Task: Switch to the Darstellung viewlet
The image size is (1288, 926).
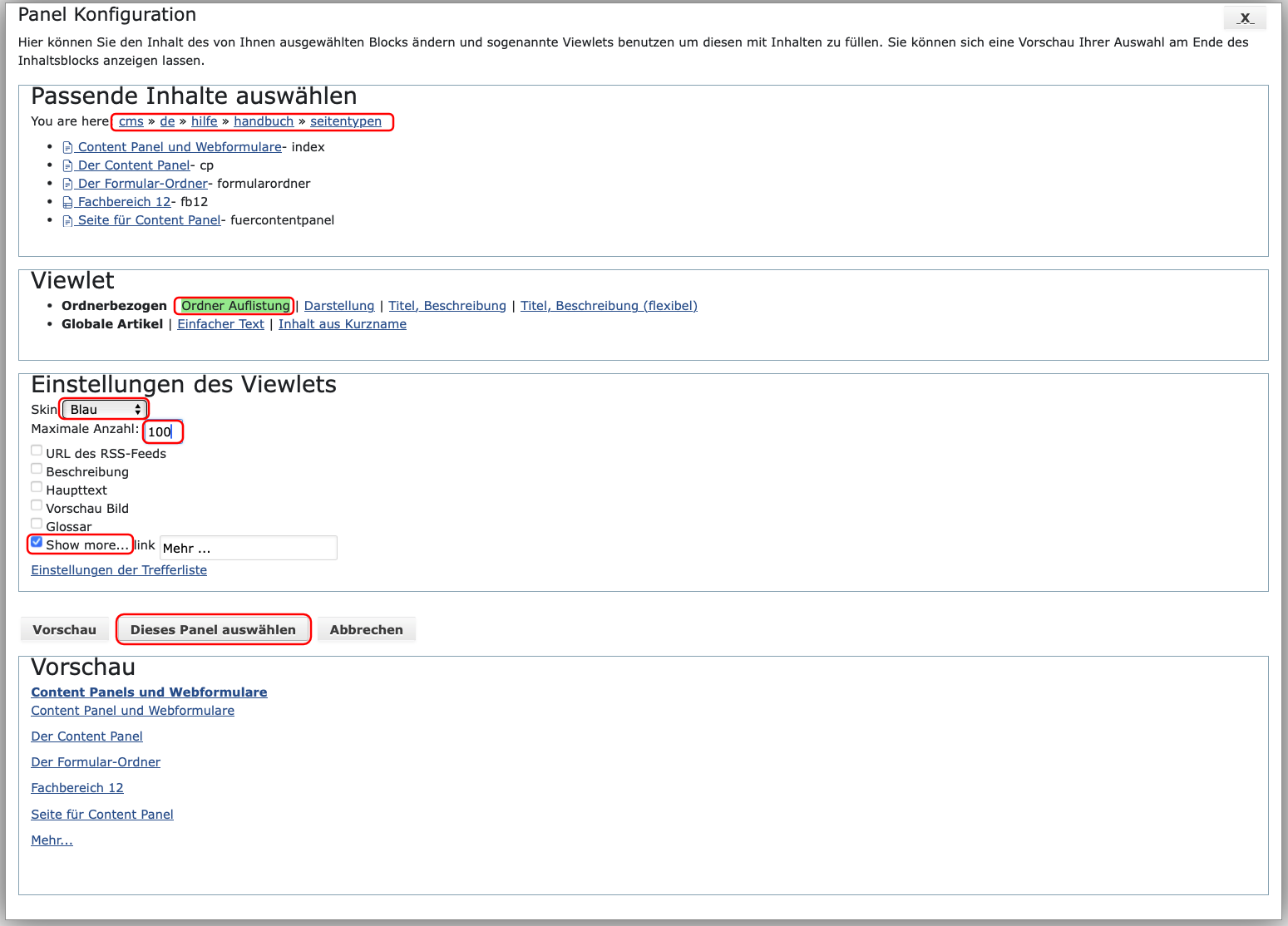Action: pos(339,306)
